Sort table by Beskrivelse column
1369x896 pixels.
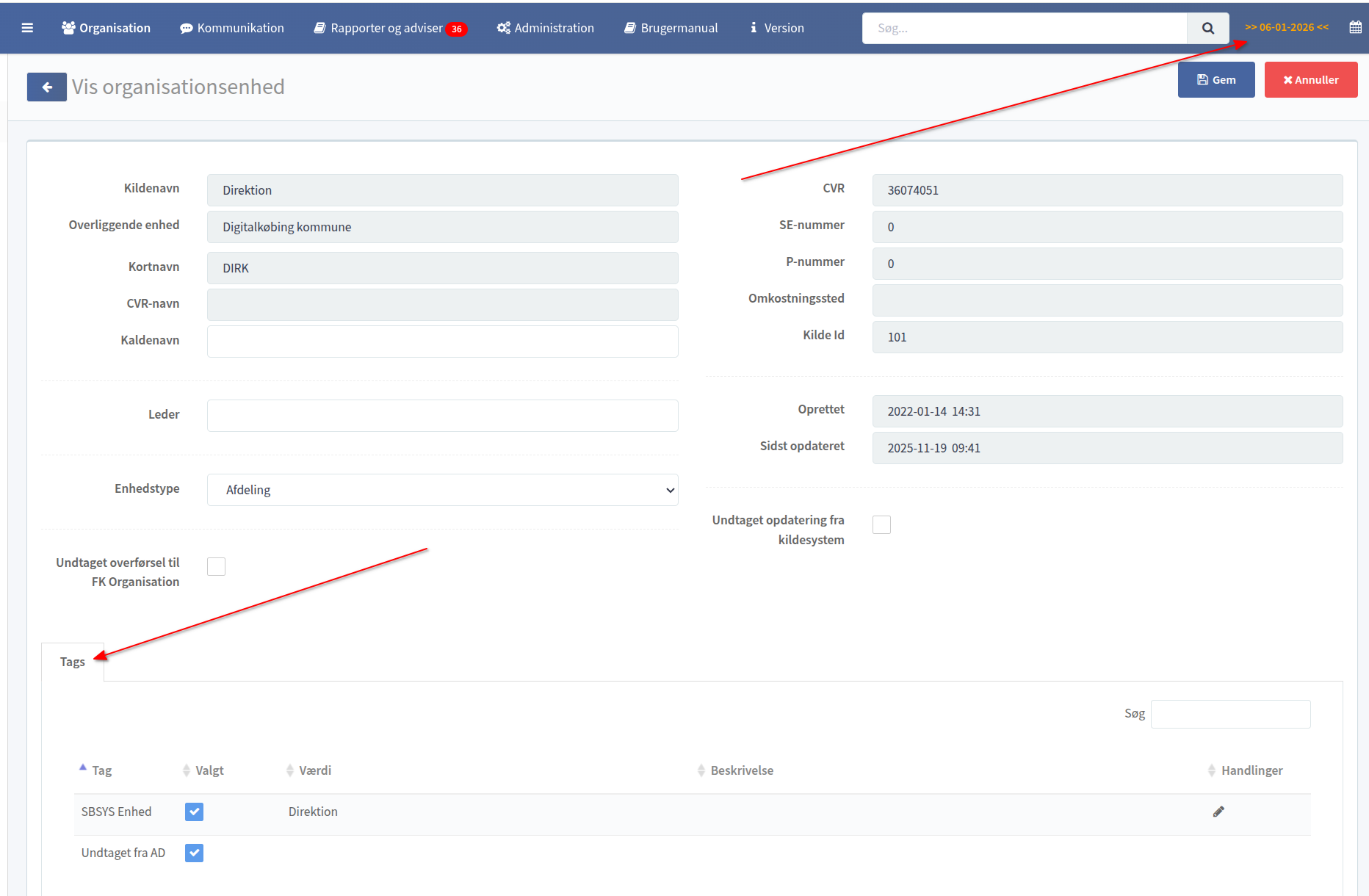point(741,770)
